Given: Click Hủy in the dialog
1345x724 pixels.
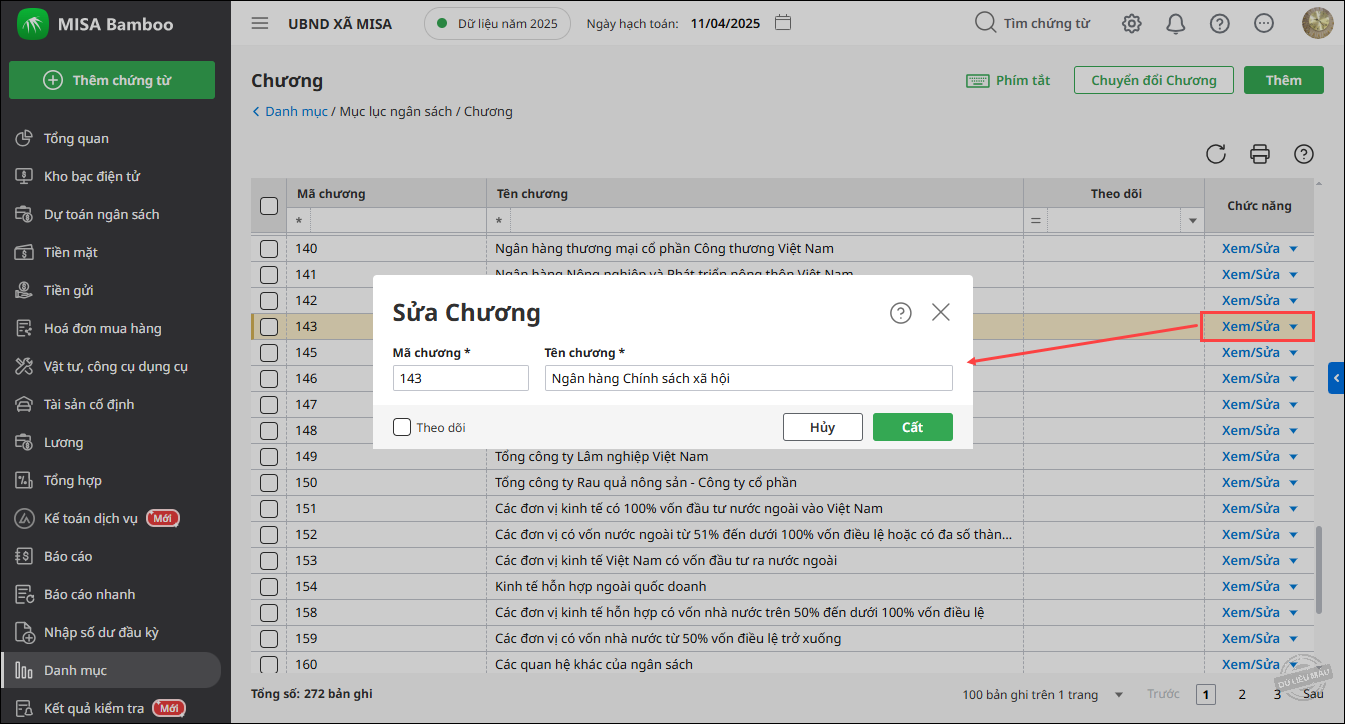Looking at the screenshot, I should pos(823,427).
